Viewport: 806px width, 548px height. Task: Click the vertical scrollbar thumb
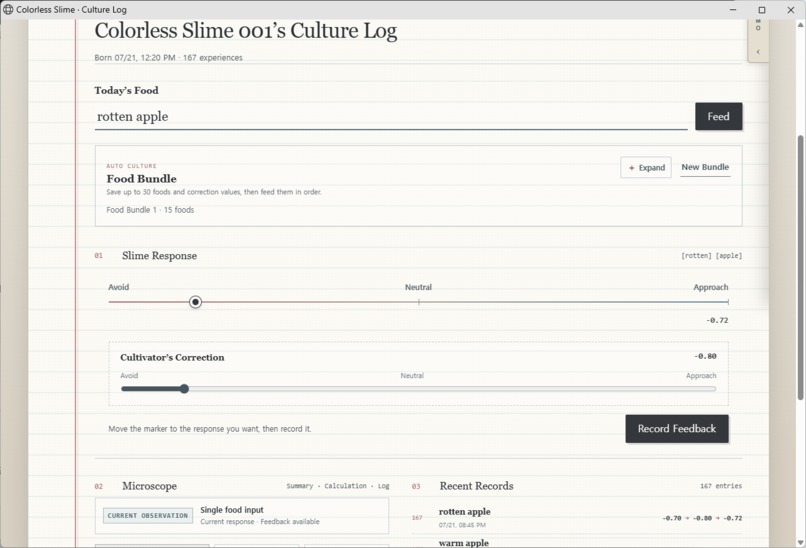click(800, 267)
